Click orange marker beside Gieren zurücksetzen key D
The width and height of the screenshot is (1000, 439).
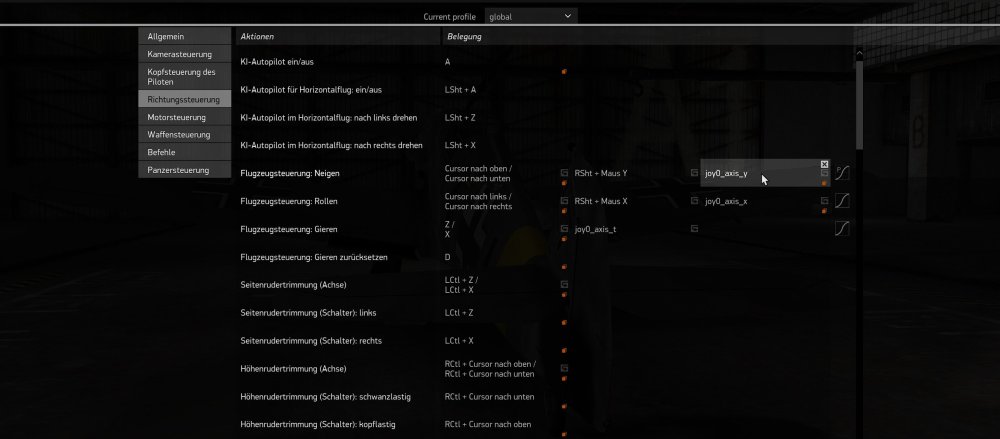point(564,268)
